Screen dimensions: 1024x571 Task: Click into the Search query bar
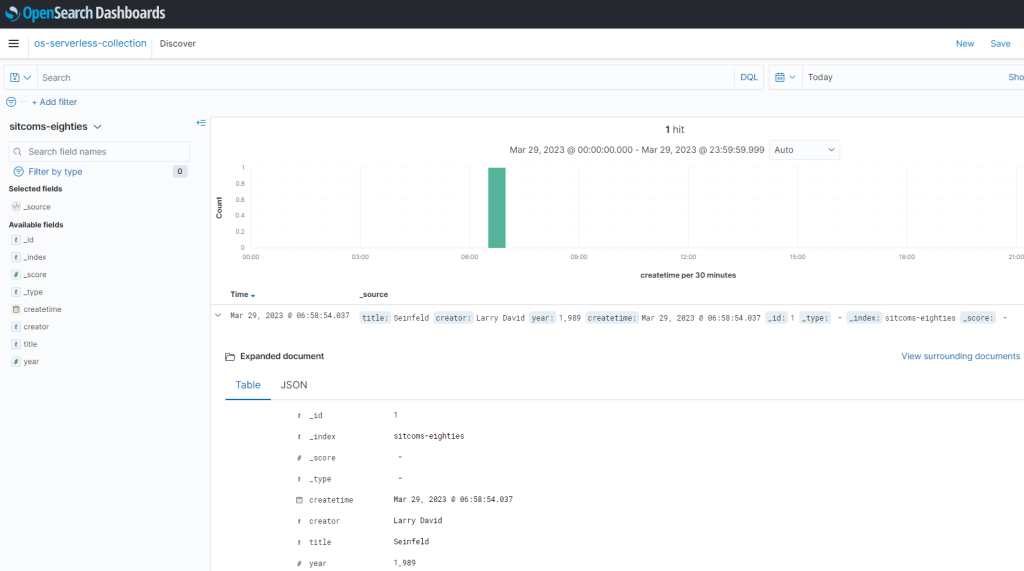click(386, 77)
